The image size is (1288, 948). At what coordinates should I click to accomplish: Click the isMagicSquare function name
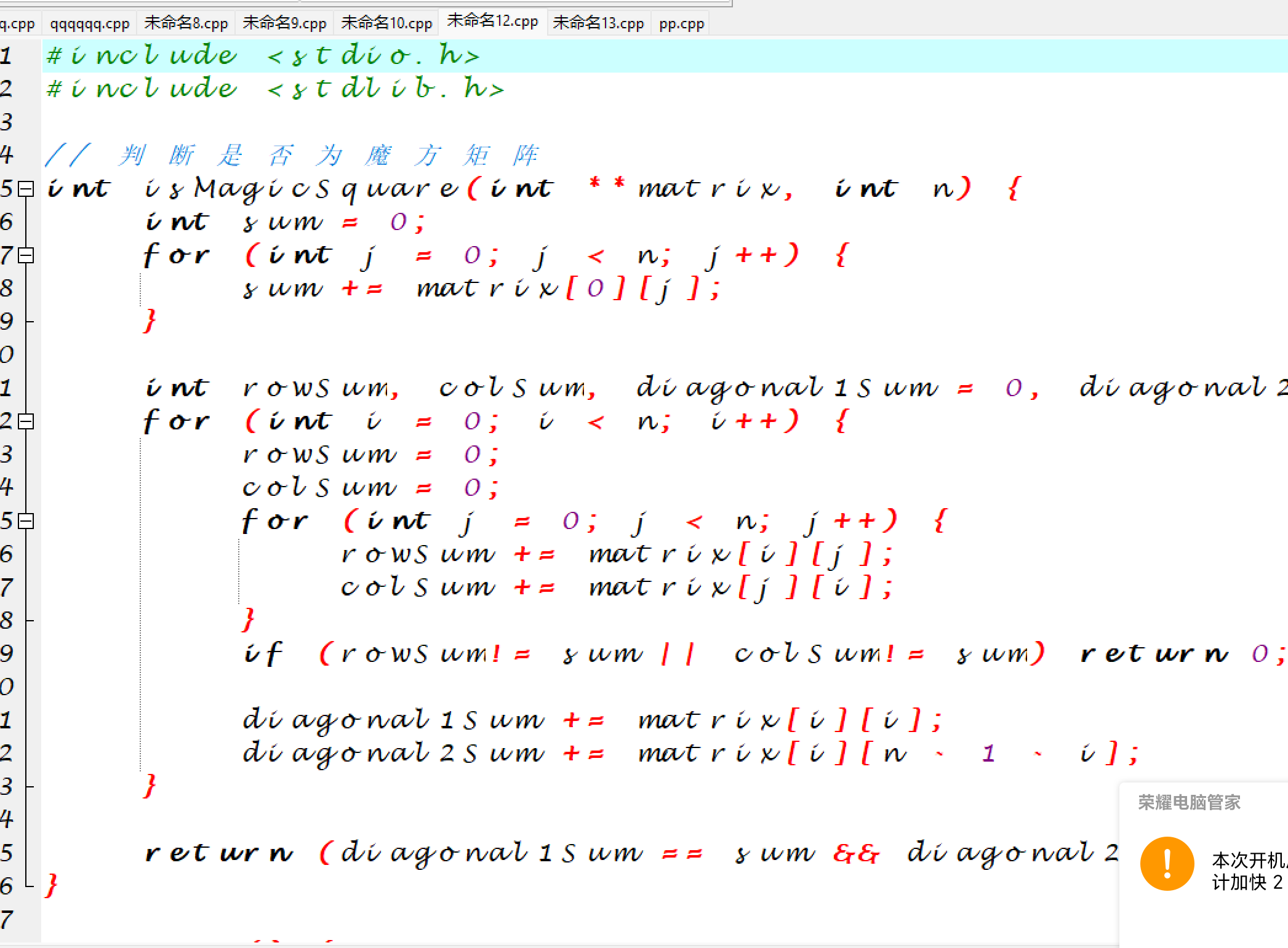[x=302, y=189]
